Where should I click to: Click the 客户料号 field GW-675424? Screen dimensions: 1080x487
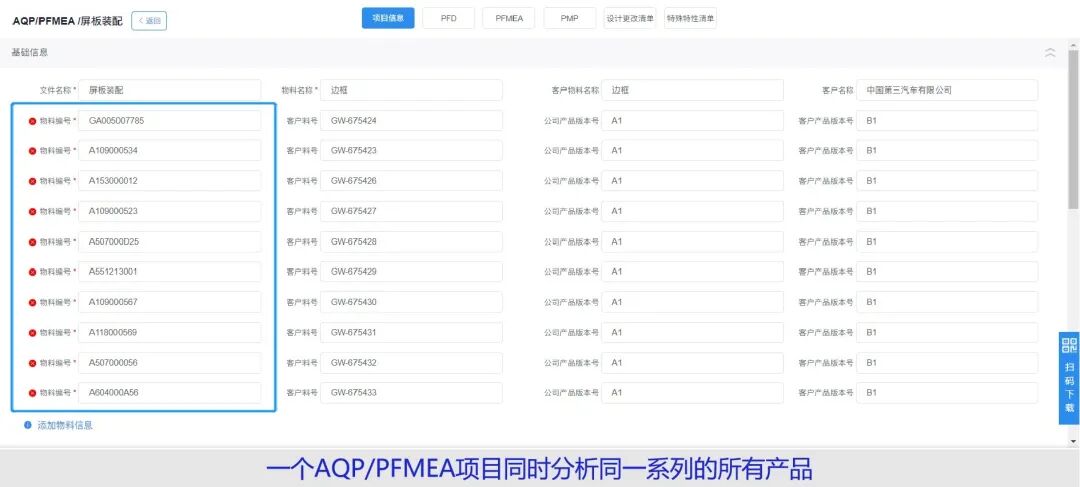pyautogui.click(x=411, y=121)
